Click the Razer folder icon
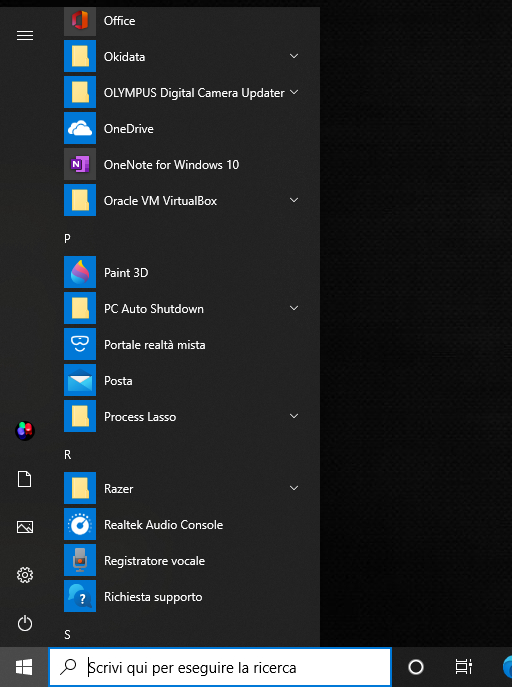Viewport: 512px width, 687px height. point(80,488)
